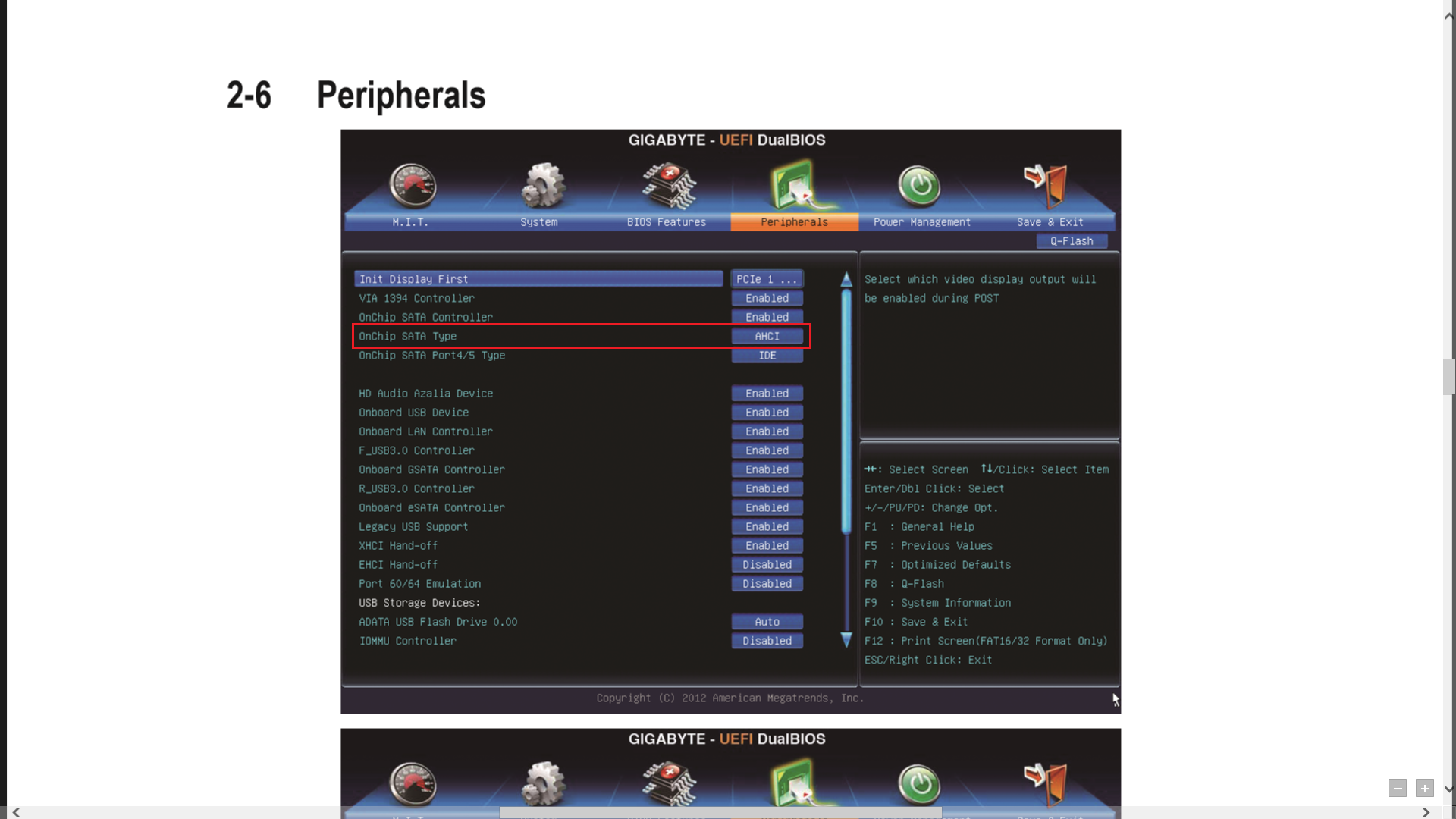This screenshot has height=819, width=1456.
Task: Open the VIA 1394 Controller Enabled value
Action: pyautogui.click(x=767, y=298)
